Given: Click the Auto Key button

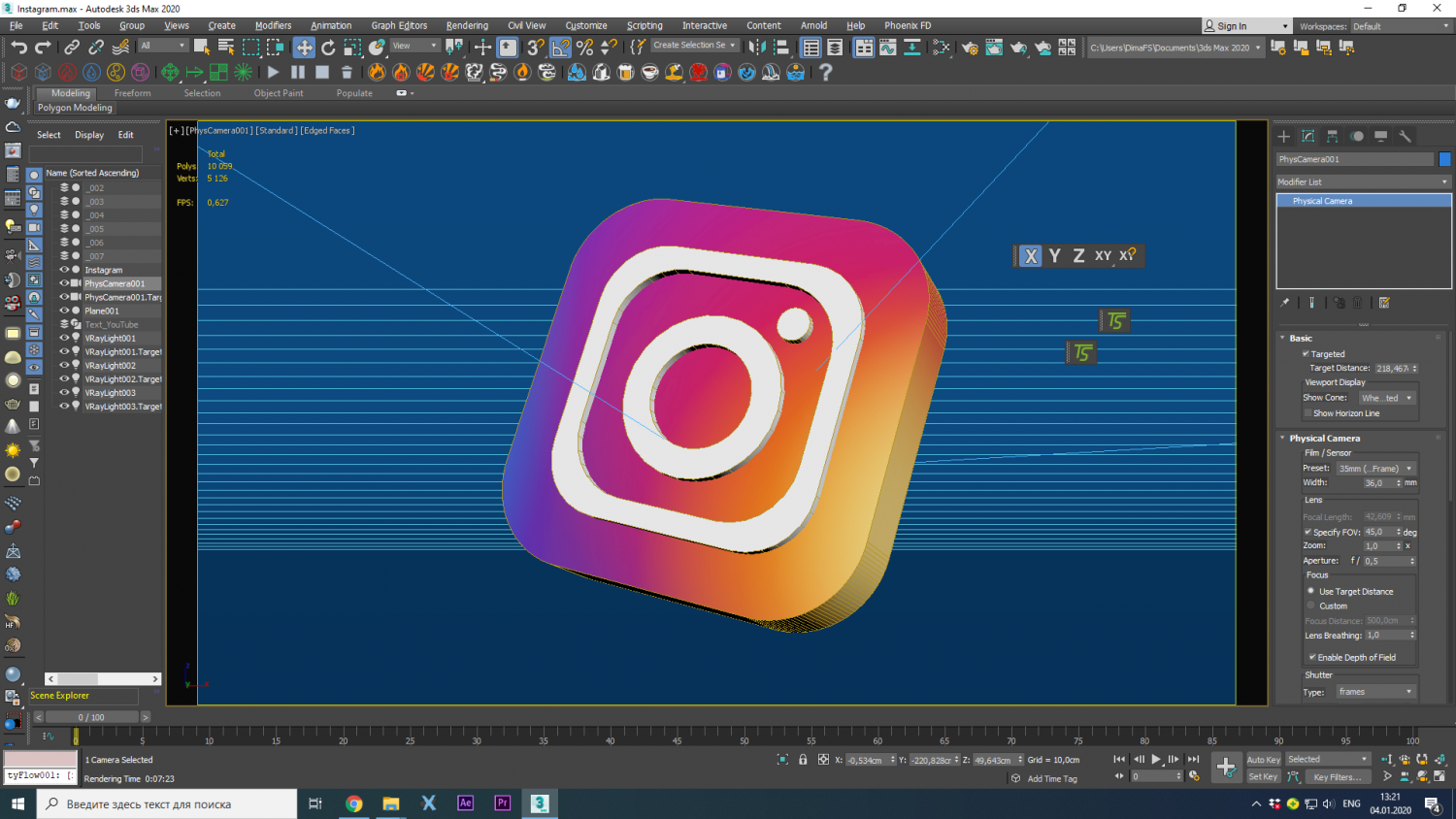Looking at the screenshot, I should (1263, 760).
